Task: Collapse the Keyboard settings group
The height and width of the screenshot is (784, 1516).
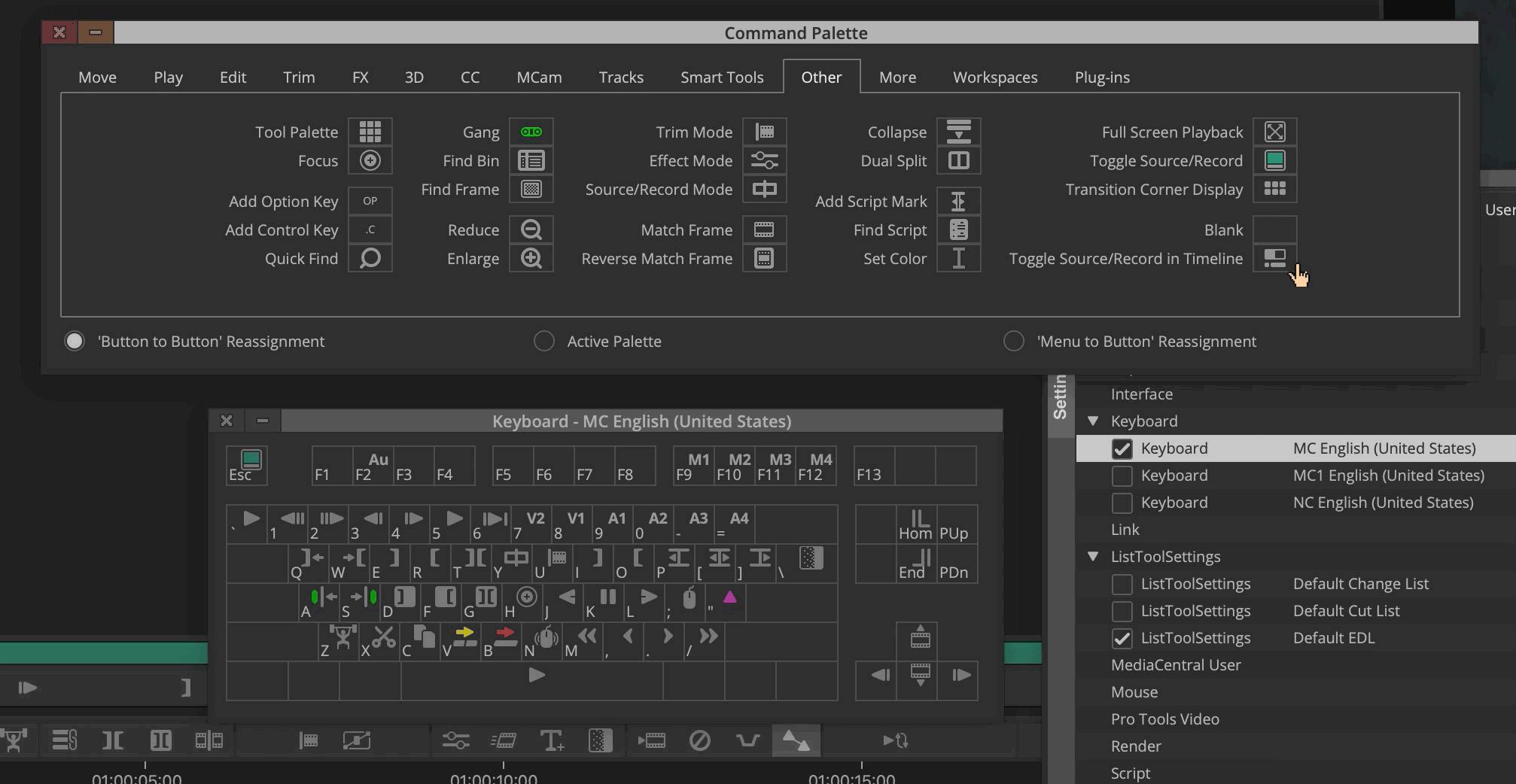Action: (1093, 421)
